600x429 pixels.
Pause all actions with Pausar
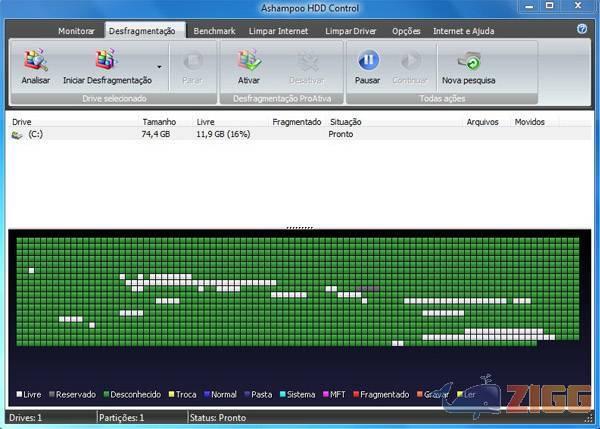[367, 62]
